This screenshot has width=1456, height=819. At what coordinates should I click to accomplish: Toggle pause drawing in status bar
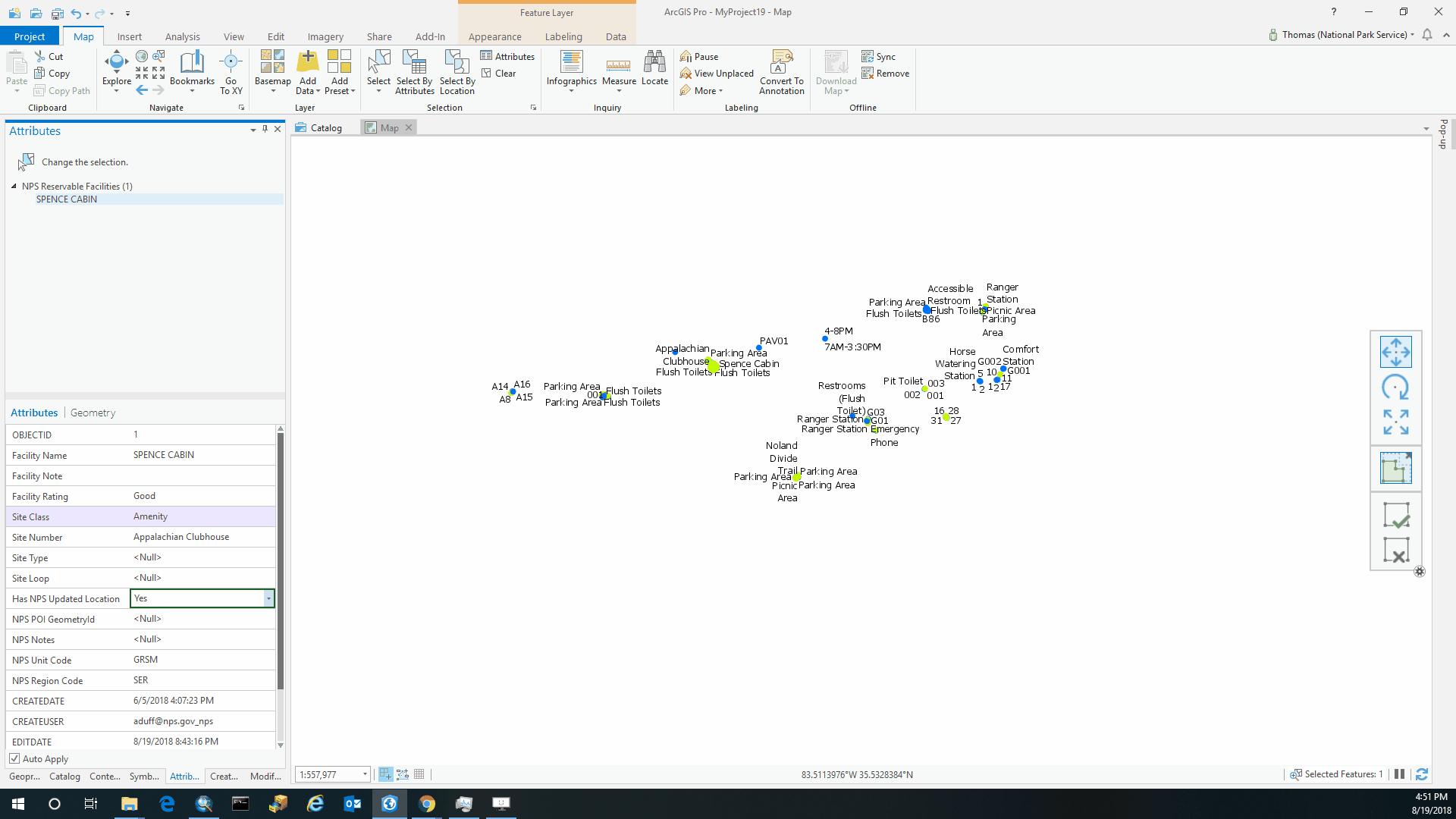coord(1400,774)
